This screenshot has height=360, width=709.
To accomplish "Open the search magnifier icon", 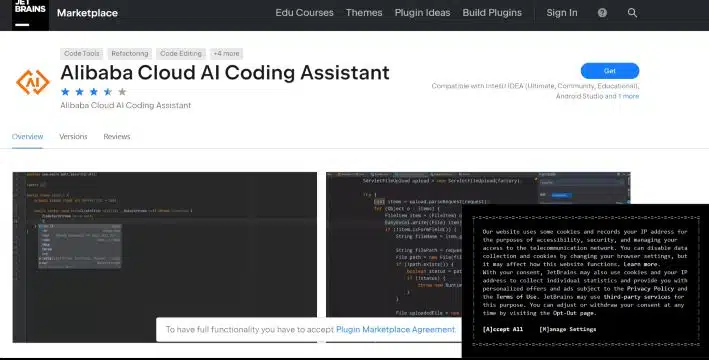I will [632, 13].
